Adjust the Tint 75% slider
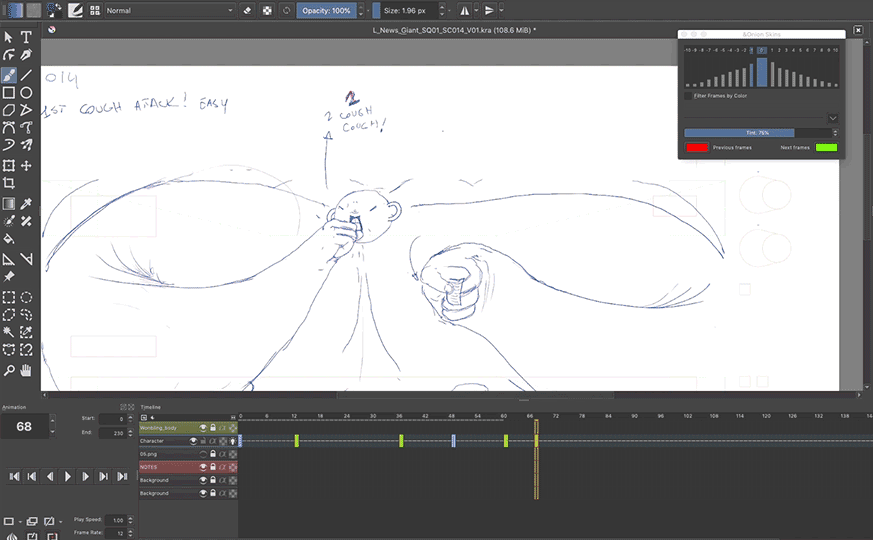 coord(757,132)
